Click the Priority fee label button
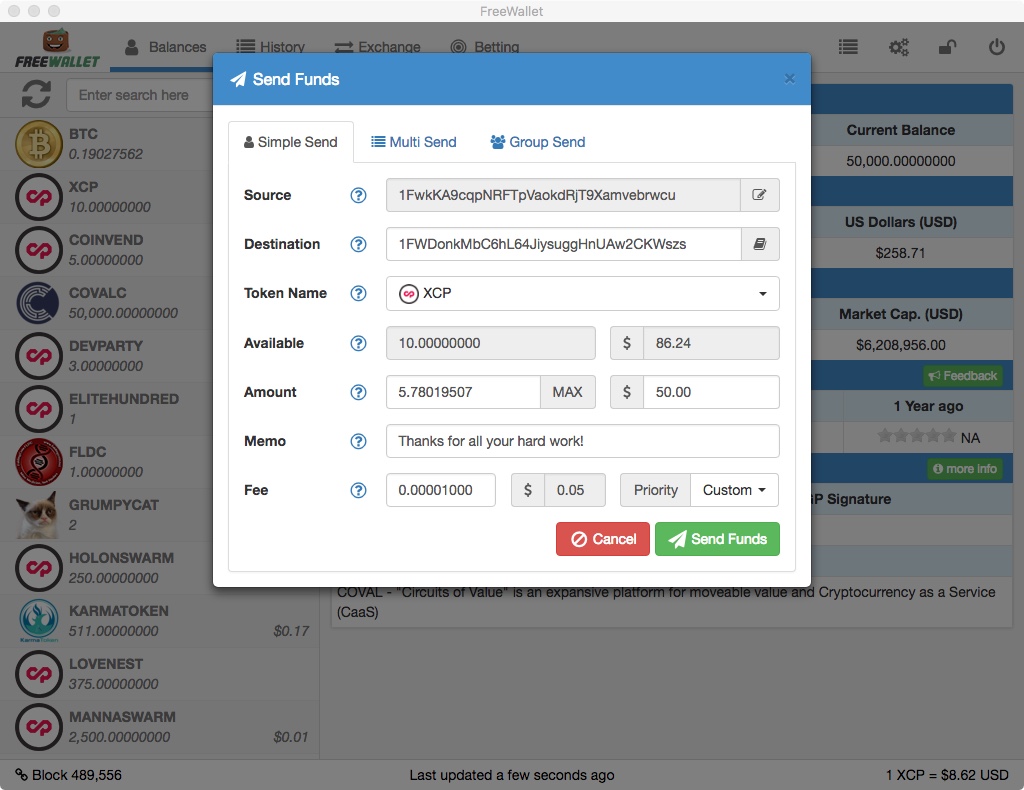Viewport: 1024px width, 790px height. pos(656,490)
